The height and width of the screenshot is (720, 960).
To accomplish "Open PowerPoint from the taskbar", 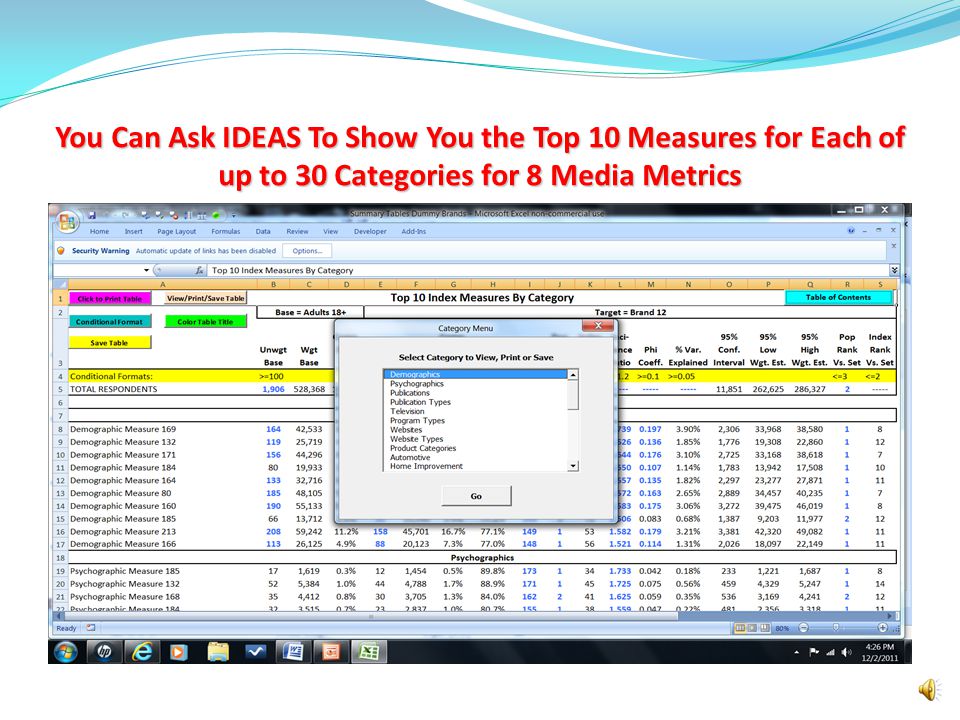I will click(x=331, y=652).
